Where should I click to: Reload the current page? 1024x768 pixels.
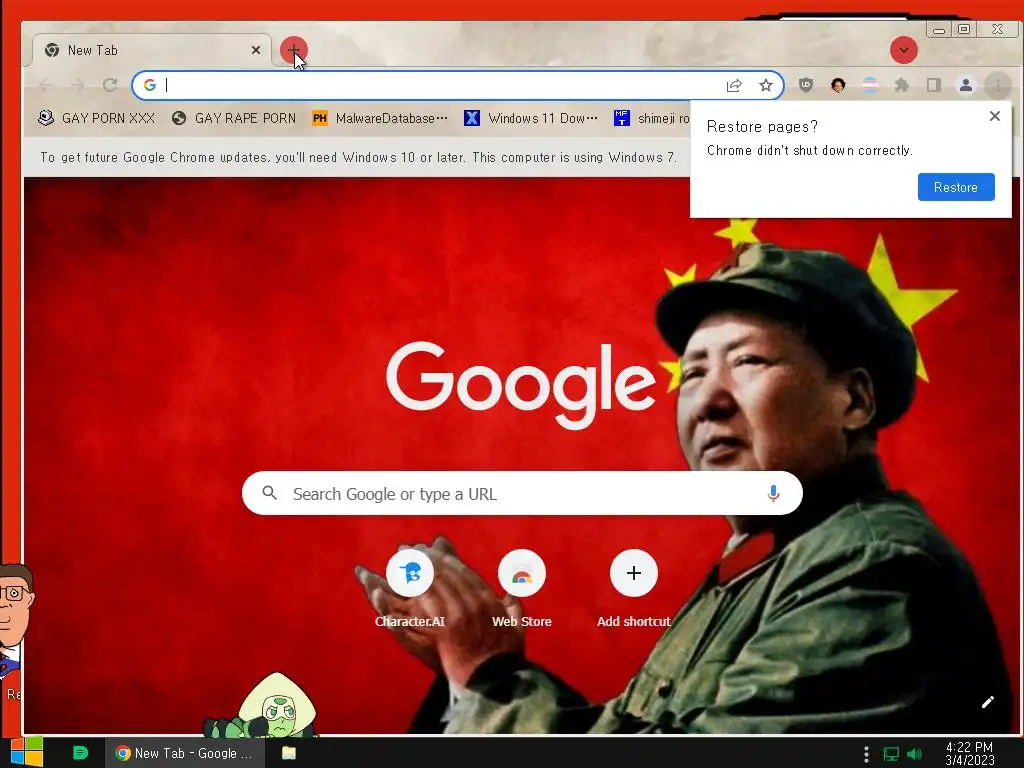pos(110,85)
